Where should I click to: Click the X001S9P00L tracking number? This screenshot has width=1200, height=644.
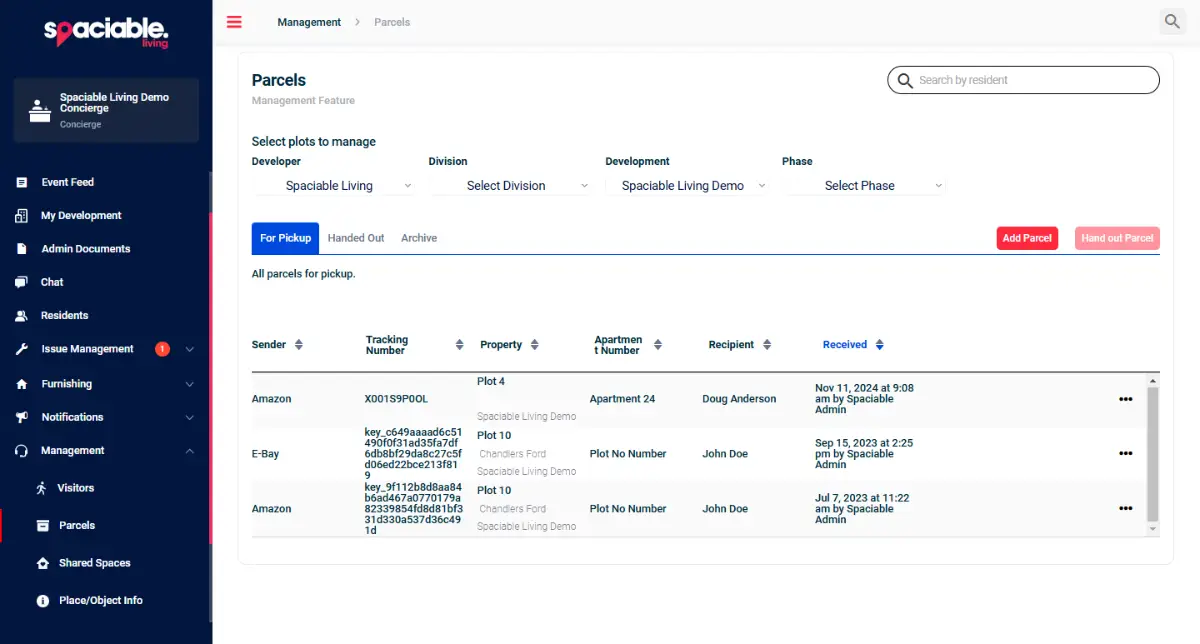click(x=396, y=399)
